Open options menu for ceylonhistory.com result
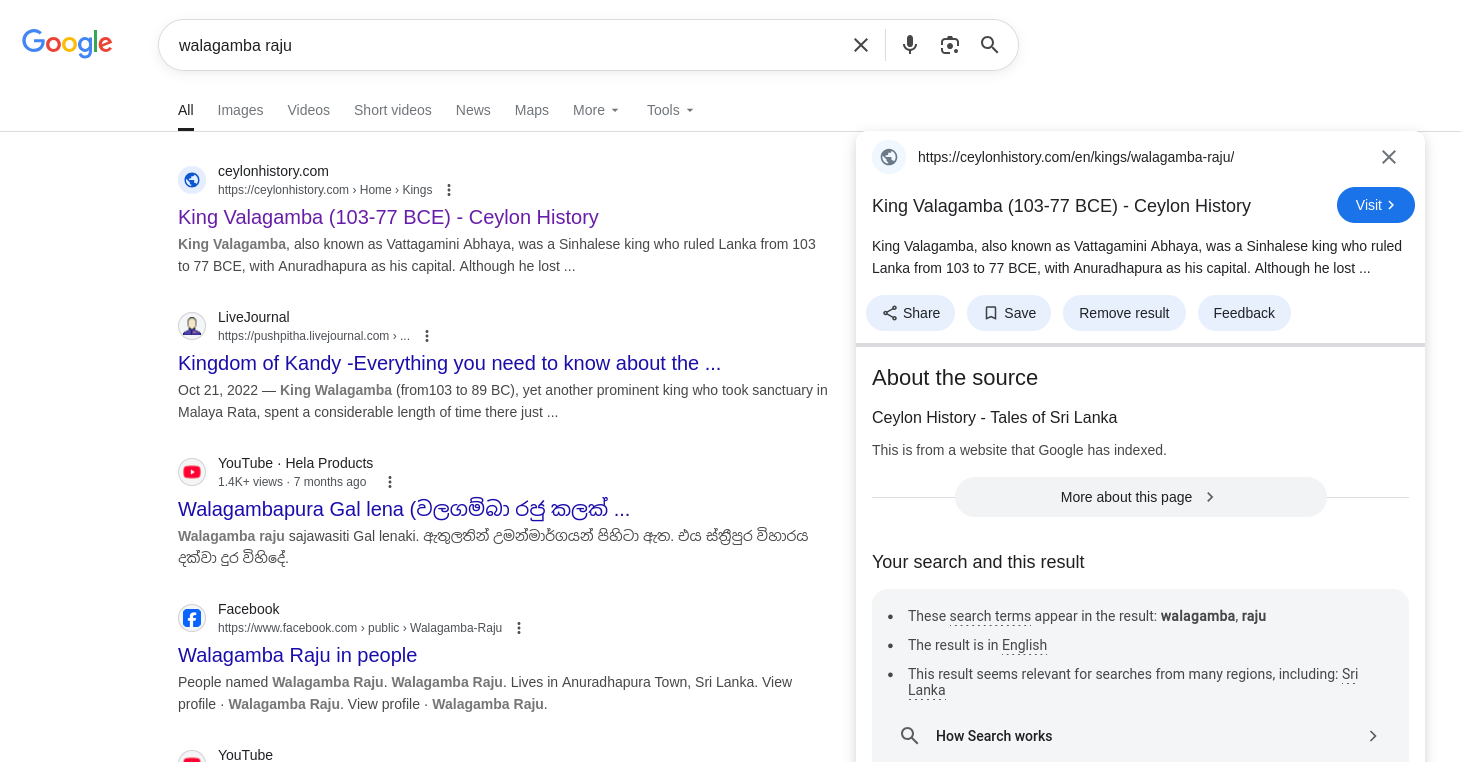This screenshot has width=1461, height=762. click(449, 190)
